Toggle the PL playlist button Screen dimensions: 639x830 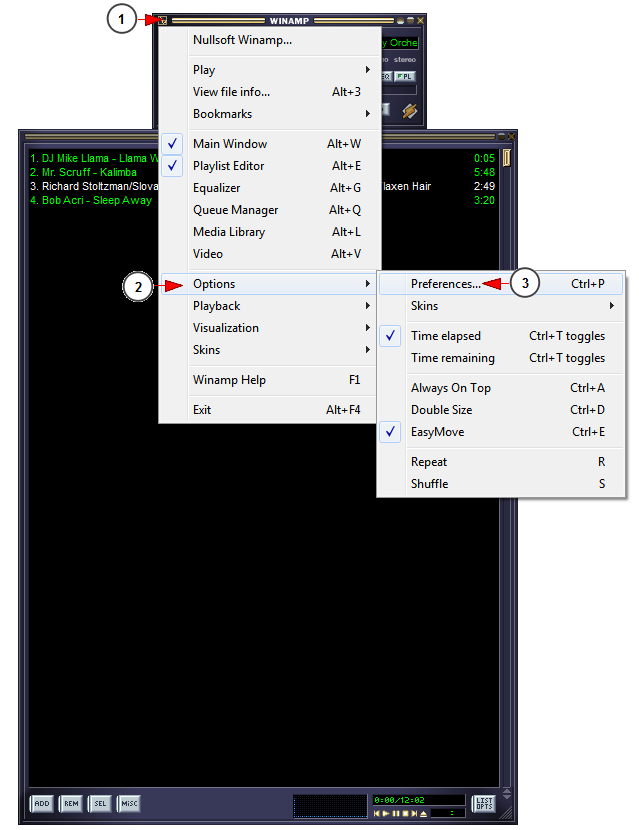point(405,76)
